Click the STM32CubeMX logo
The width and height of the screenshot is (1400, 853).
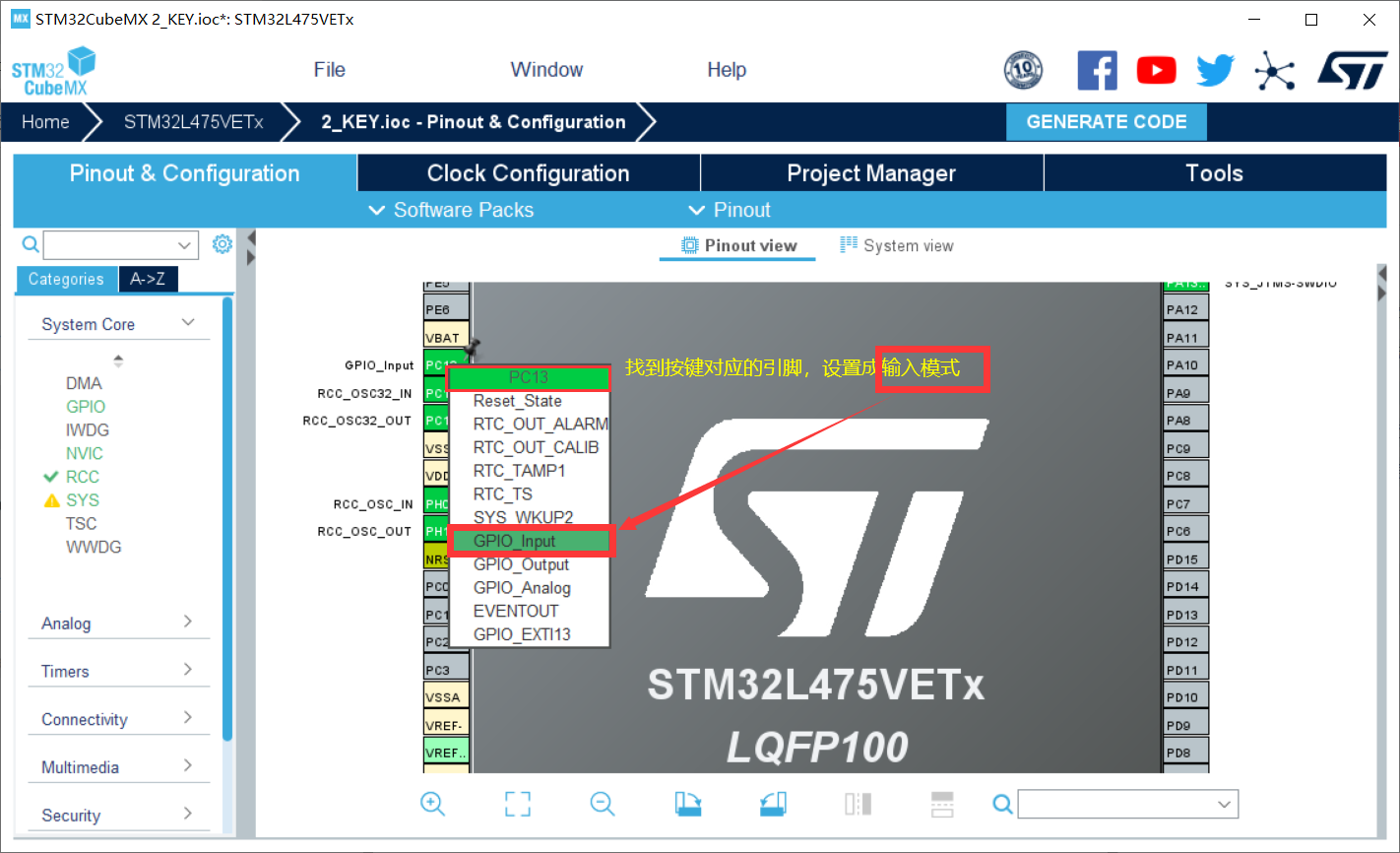(x=54, y=72)
